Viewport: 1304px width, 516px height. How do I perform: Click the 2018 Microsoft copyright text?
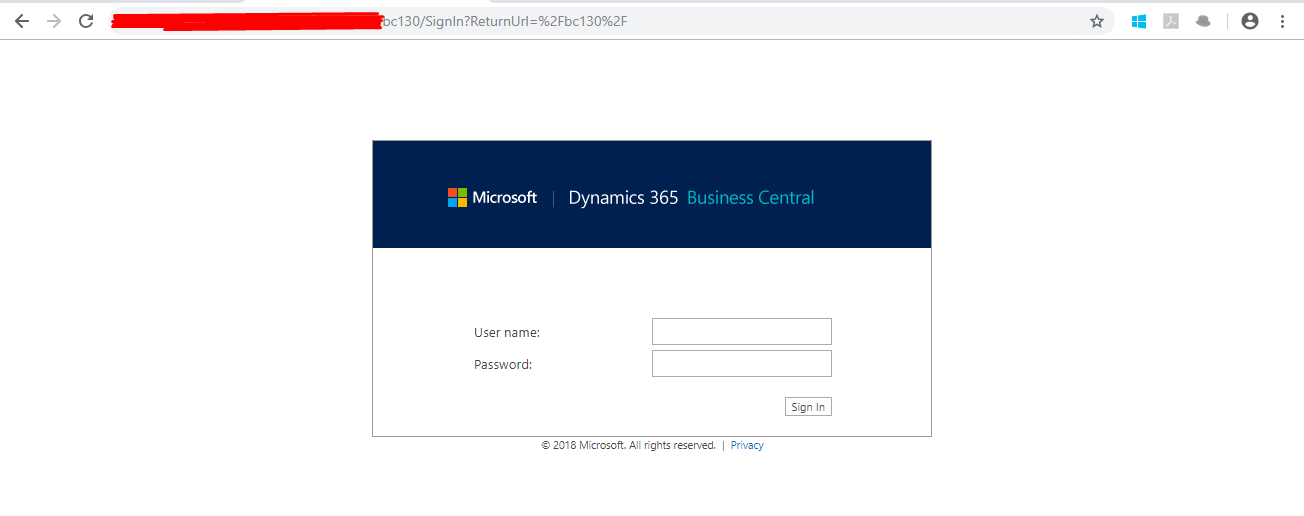628,446
